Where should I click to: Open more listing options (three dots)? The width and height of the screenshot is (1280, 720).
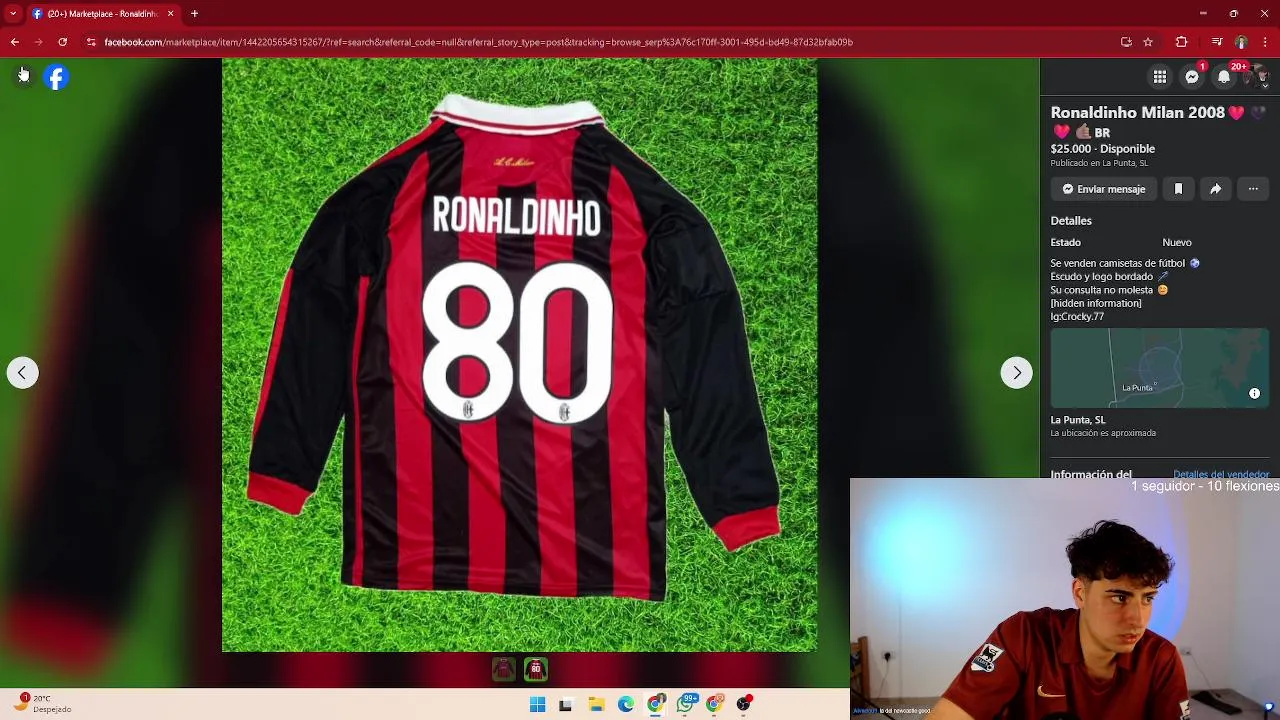[x=1253, y=189]
